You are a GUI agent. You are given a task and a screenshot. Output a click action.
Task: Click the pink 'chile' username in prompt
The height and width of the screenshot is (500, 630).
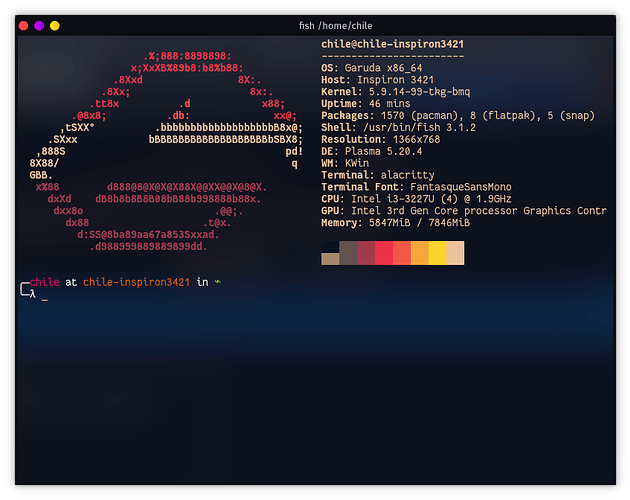coord(44,282)
